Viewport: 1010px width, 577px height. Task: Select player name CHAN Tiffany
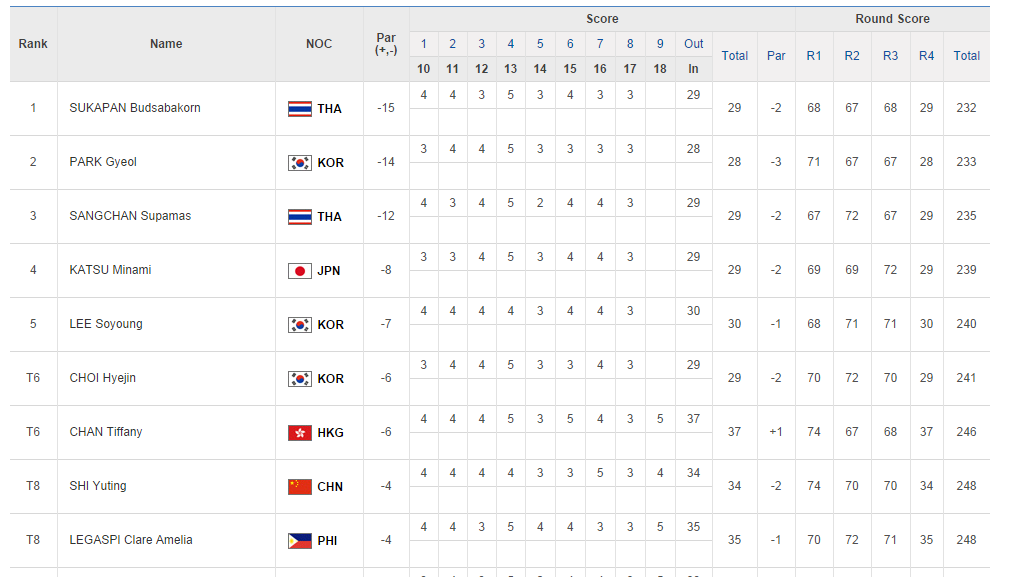coord(106,432)
